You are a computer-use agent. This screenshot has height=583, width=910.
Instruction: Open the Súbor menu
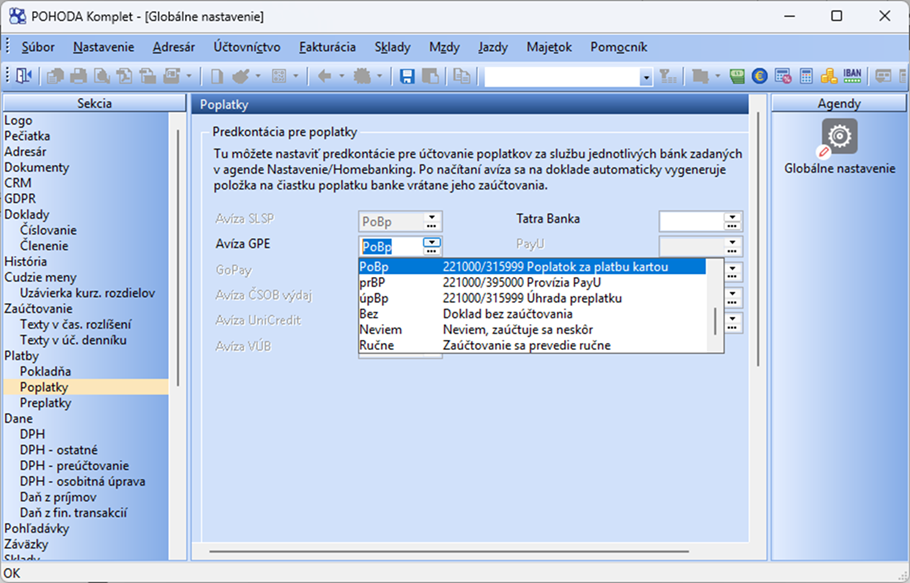(38, 47)
